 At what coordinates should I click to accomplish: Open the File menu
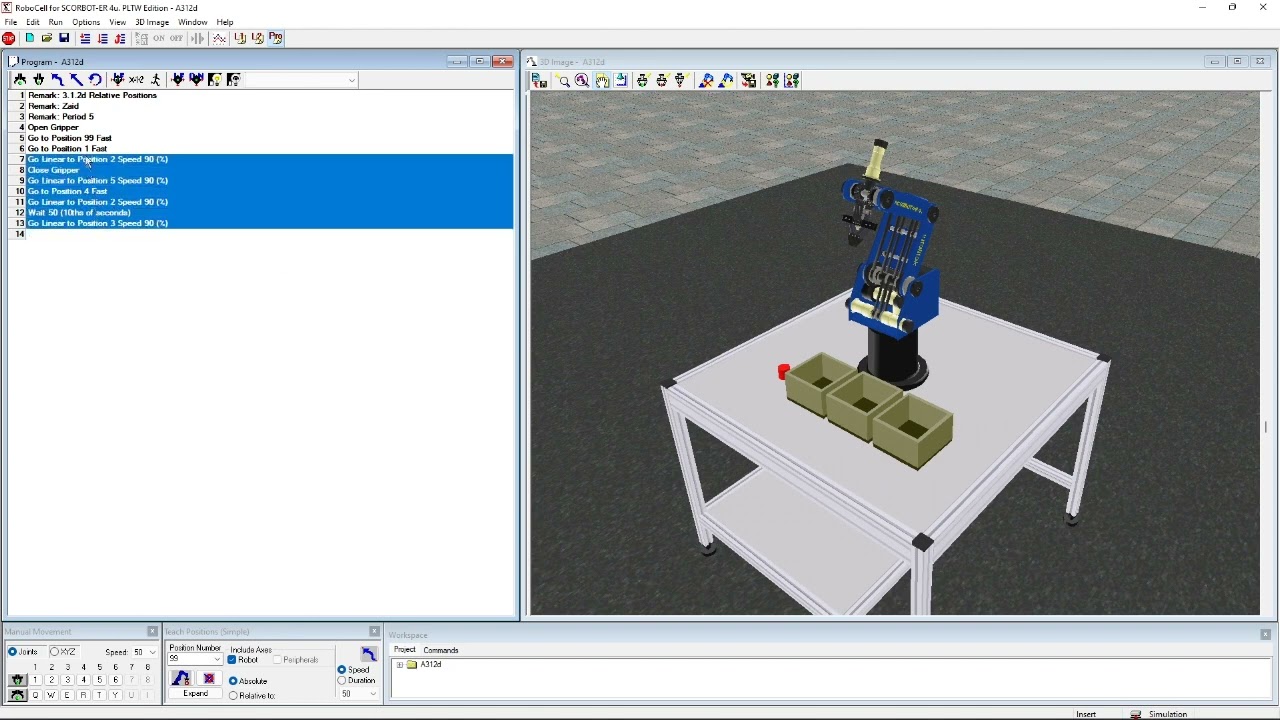(x=10, y=22)
